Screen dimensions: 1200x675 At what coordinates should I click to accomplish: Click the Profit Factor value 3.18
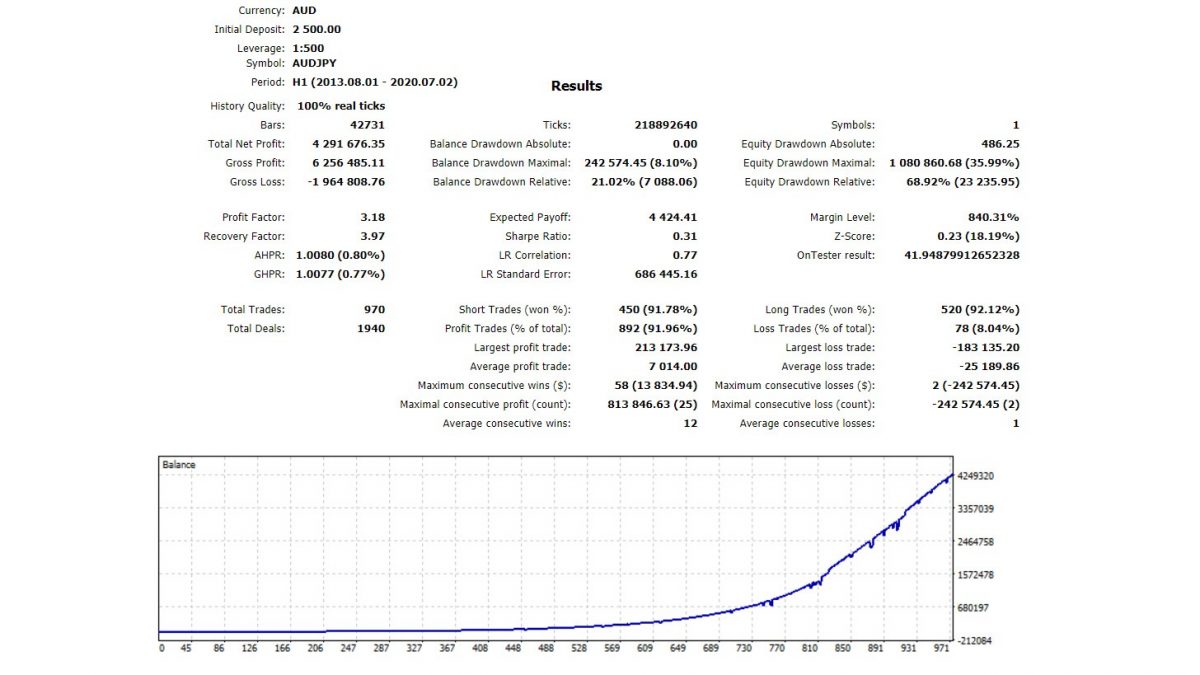[x=374, y=215]
